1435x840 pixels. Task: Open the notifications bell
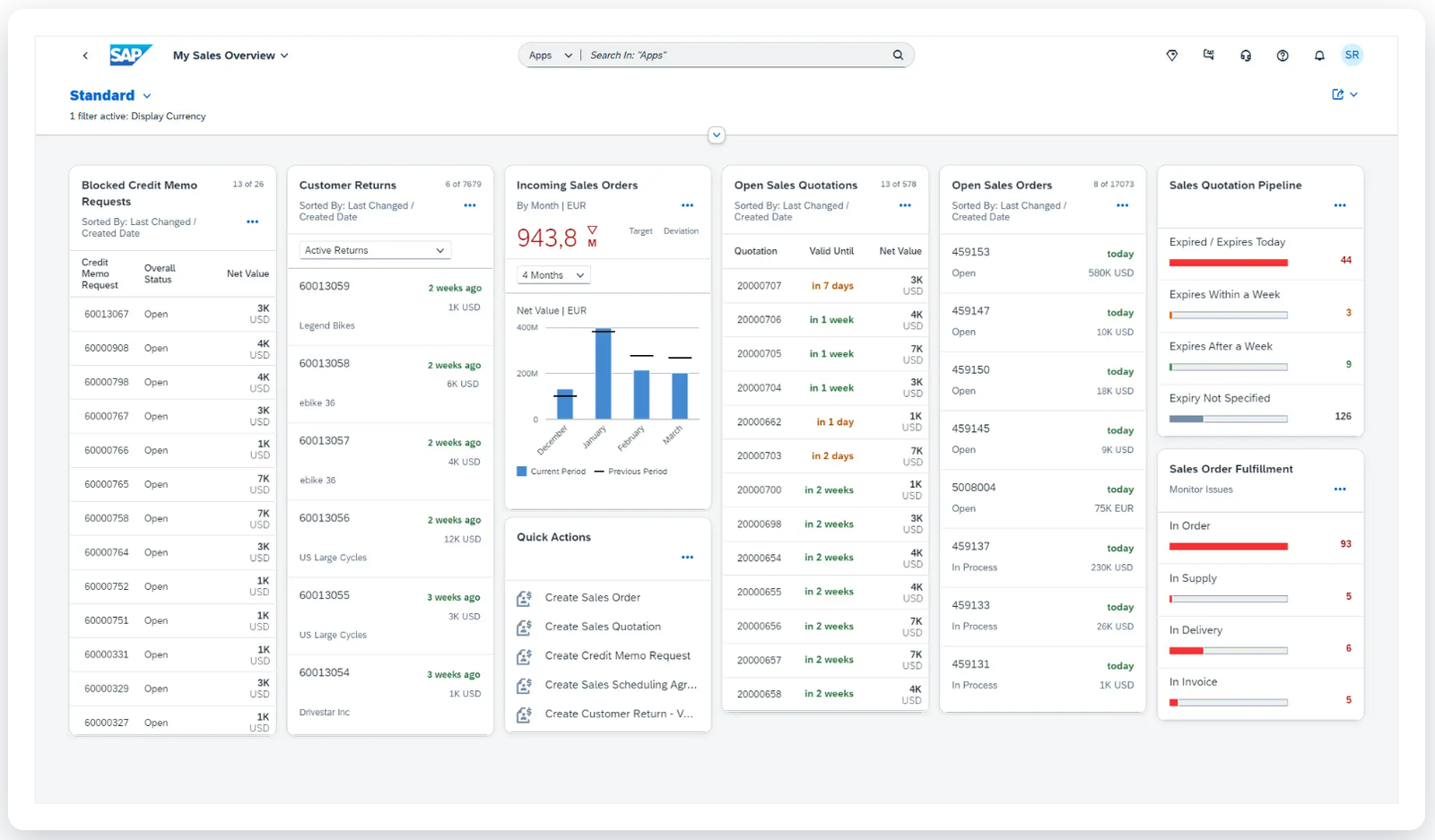point(1319,56)
